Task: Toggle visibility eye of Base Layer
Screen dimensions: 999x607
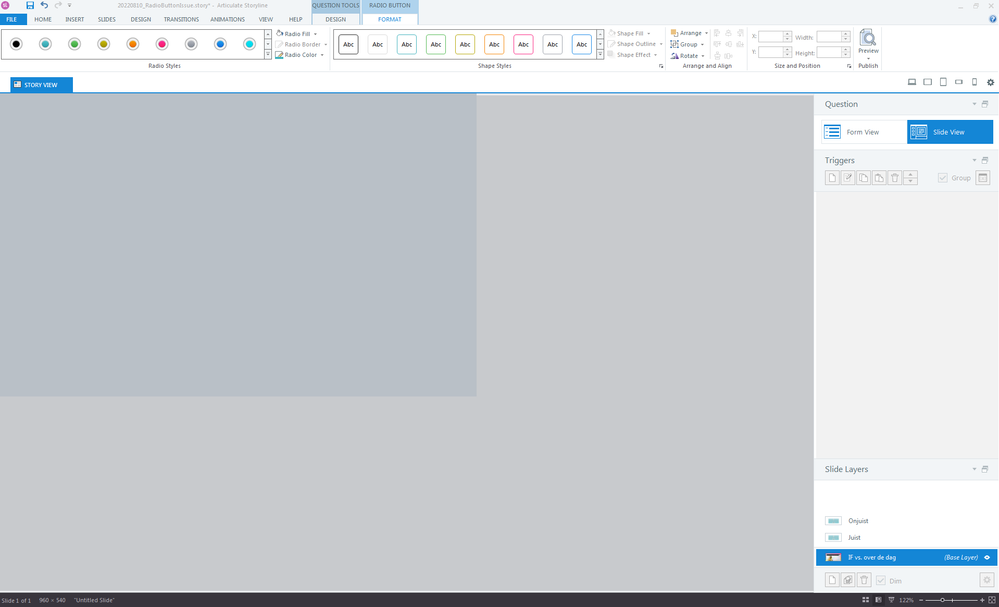Action: [986, 557]
